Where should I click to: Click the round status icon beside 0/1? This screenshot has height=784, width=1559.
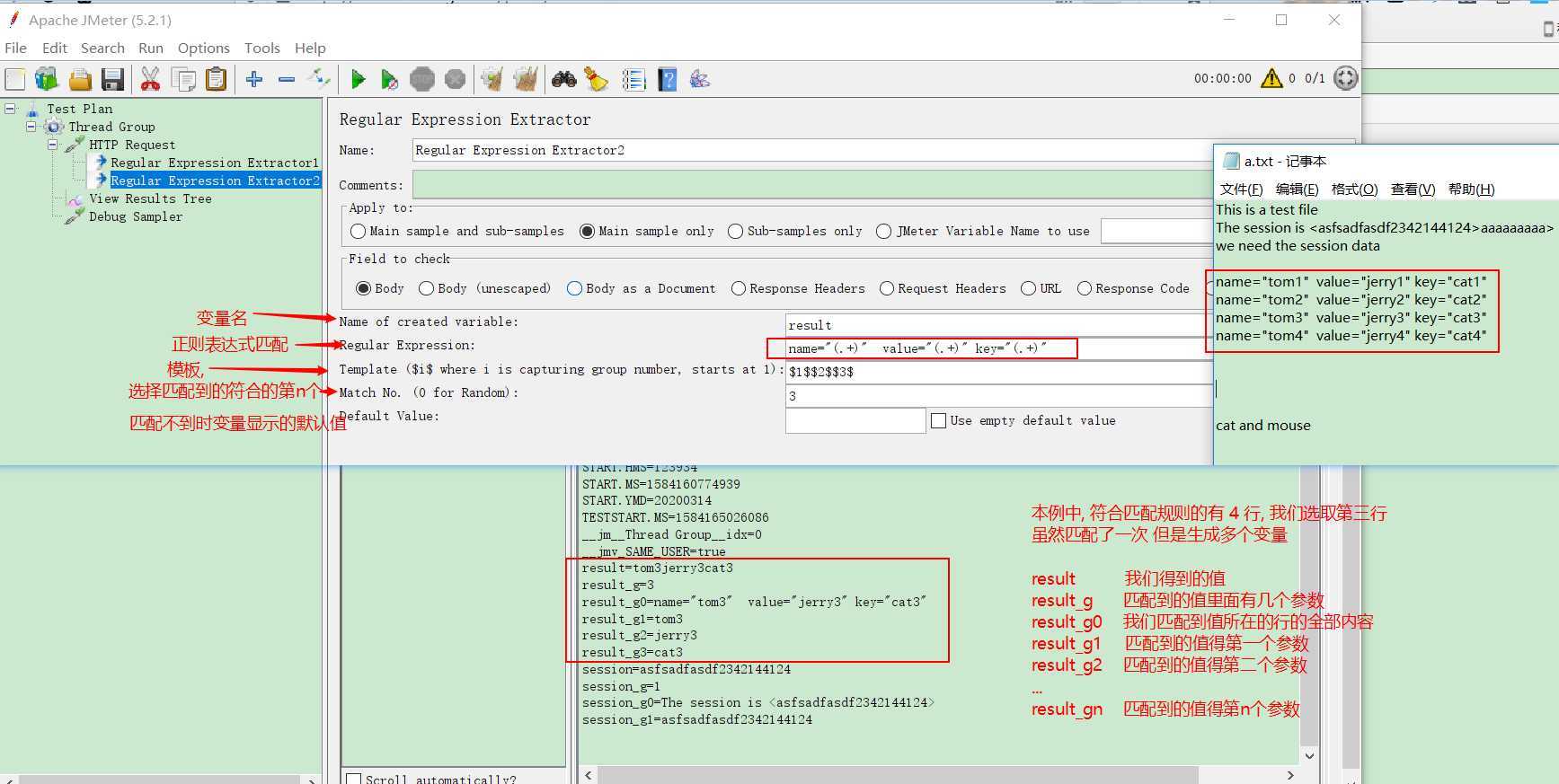coord(1345,78)
